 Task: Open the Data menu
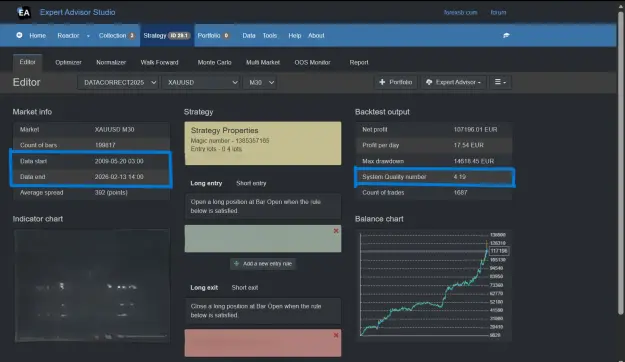coord(249,35)
